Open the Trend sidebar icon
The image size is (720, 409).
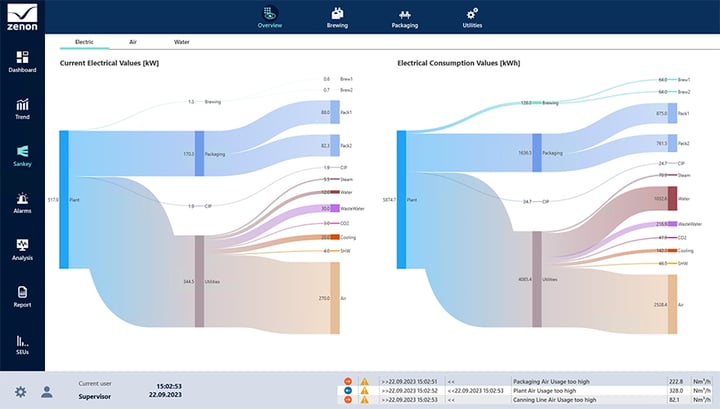click(22, 109)
